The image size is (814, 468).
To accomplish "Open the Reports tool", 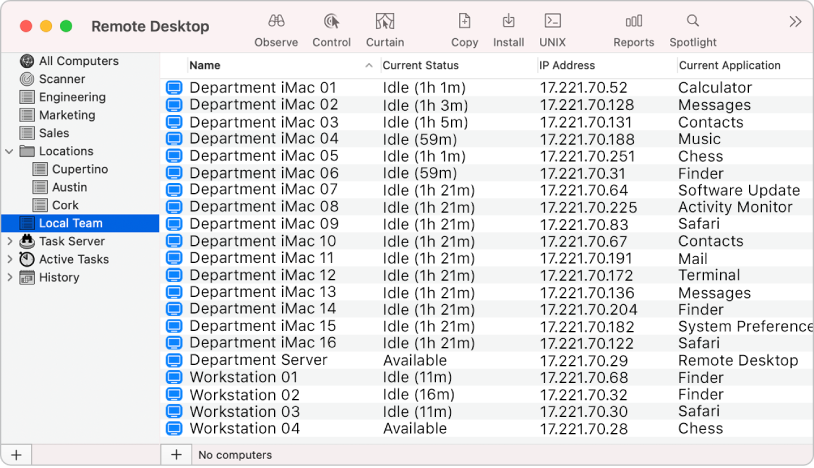I will 633,21.
